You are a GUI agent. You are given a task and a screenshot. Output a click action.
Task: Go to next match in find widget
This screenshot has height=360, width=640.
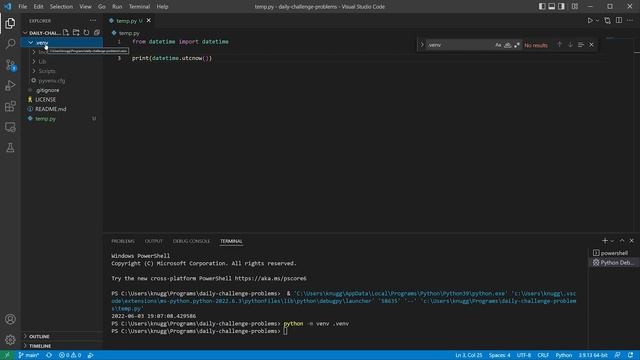tap(570, 45)
